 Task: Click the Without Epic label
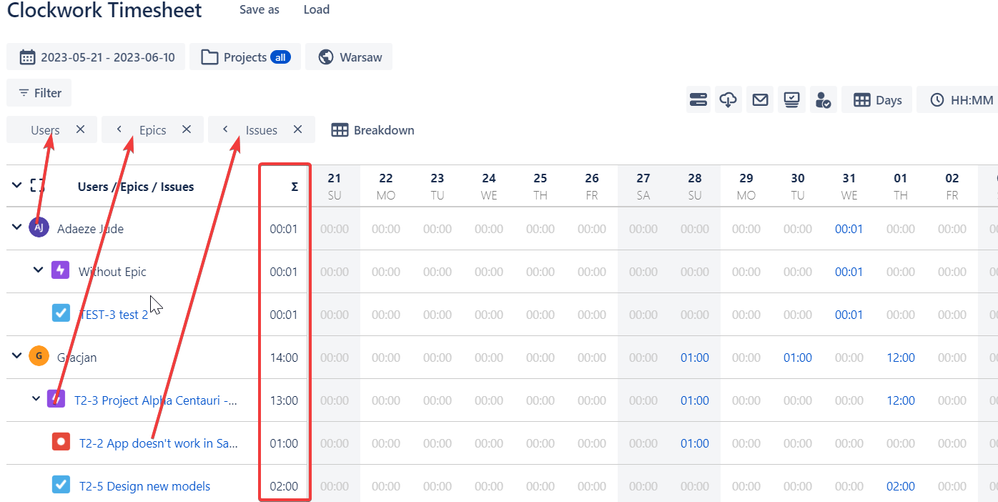[112, 272]
